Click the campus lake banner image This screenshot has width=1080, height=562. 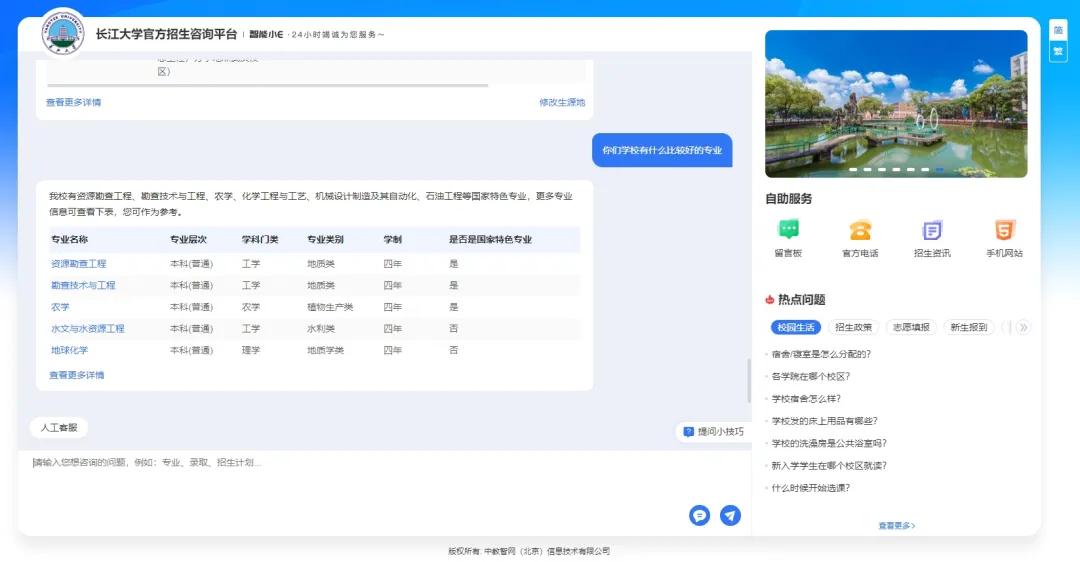pyautogui.click(x=896, y=103)
